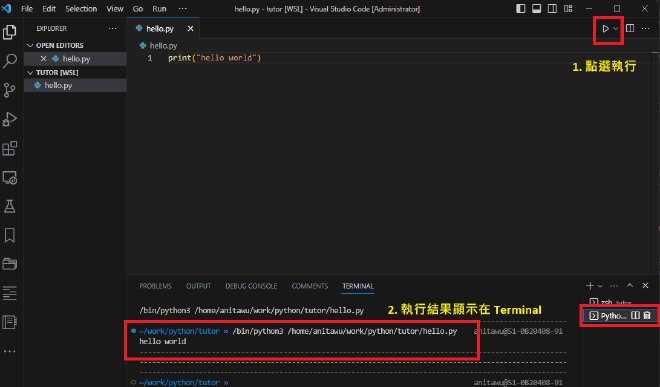Select hello.py under Open Editors
This screenshot has width=660, height=387.
click(75, 59)
